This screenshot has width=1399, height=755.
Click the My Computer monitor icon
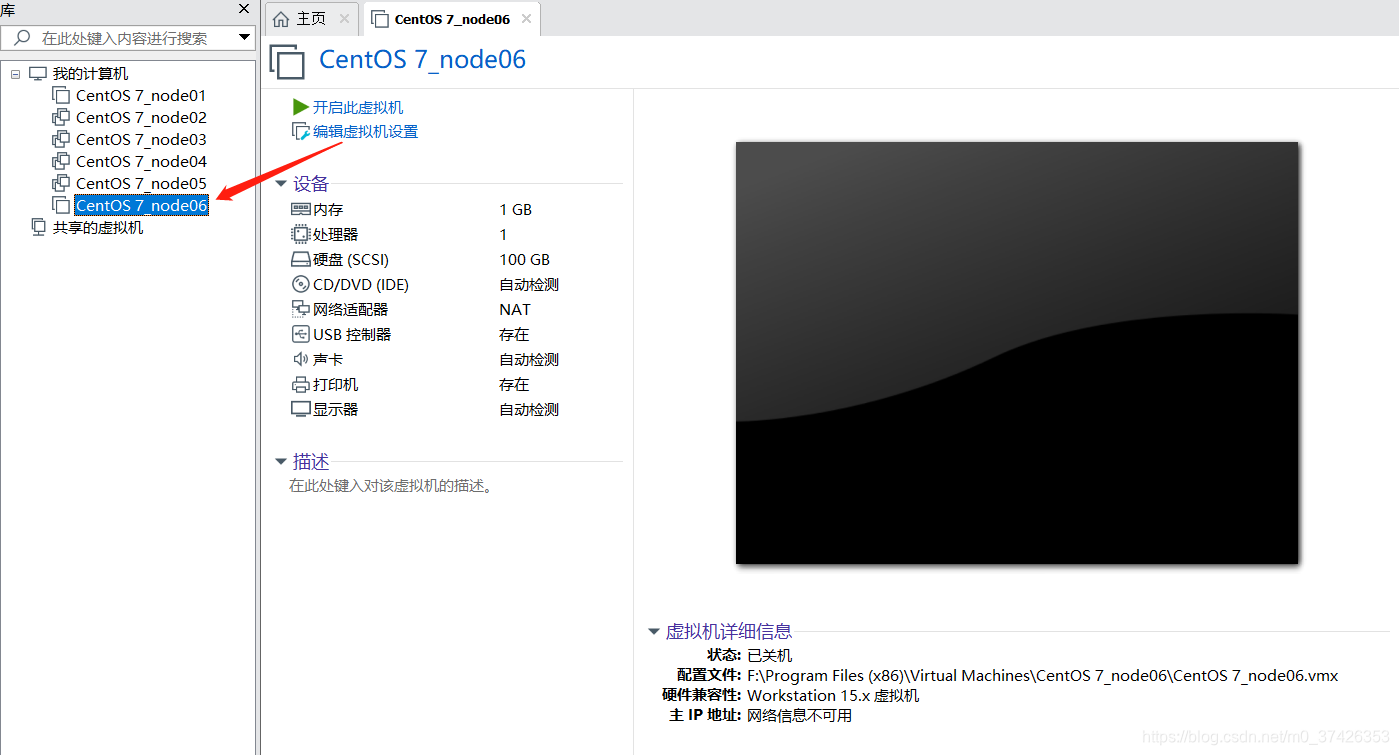click(38, 74)
